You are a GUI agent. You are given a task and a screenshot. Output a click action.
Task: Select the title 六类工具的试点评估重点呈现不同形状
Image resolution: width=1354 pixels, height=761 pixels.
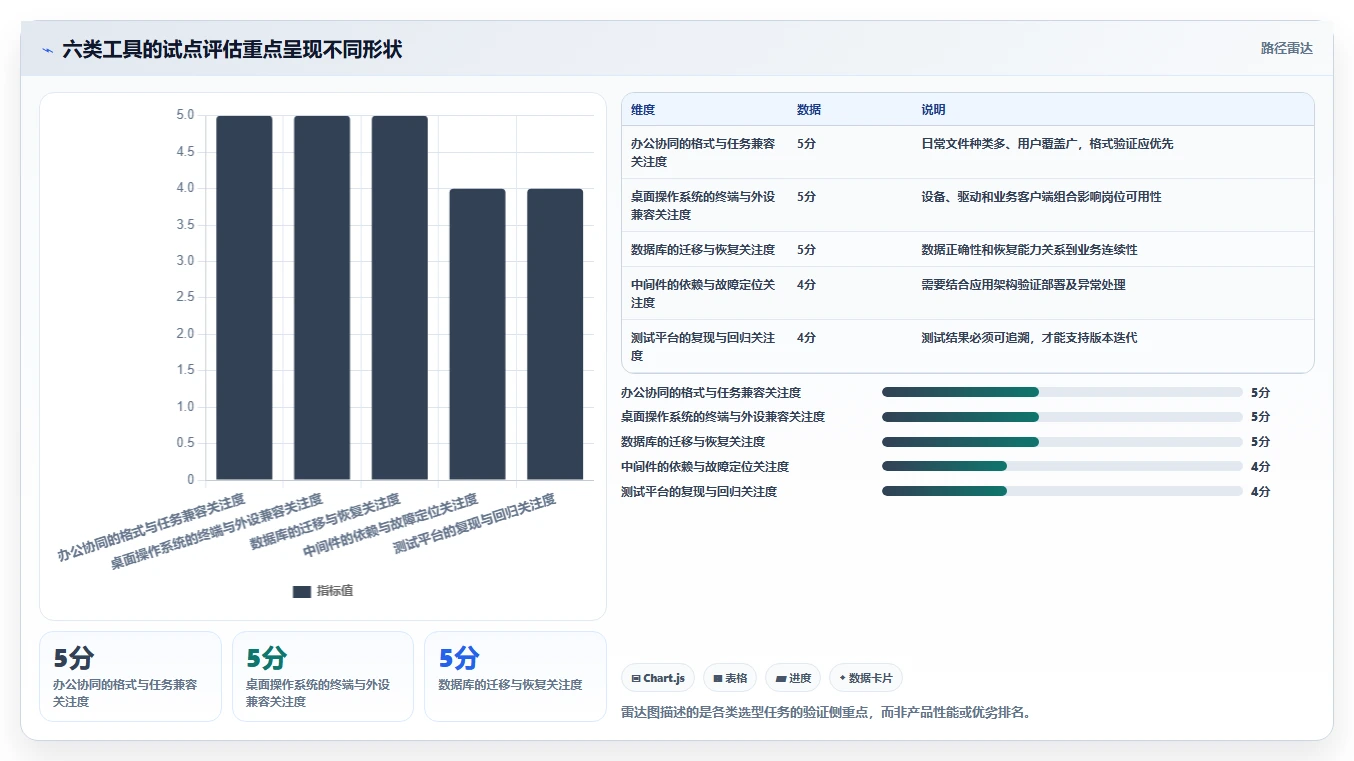232,49
